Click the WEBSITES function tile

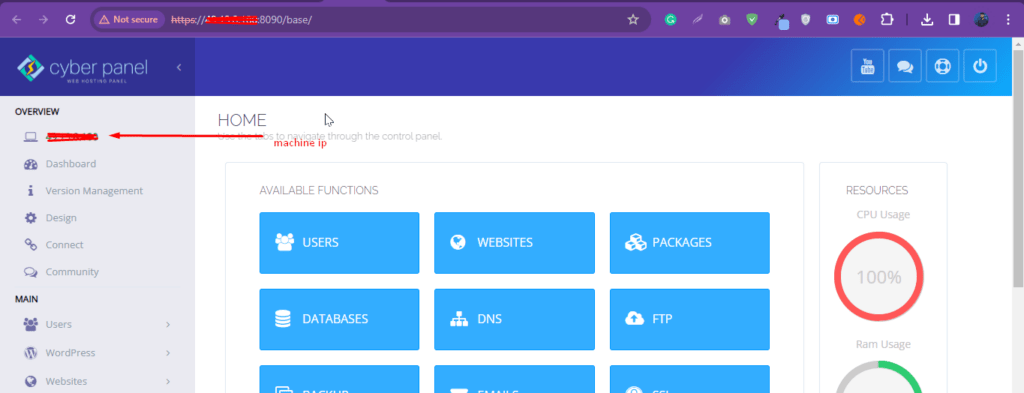(515, 243)
